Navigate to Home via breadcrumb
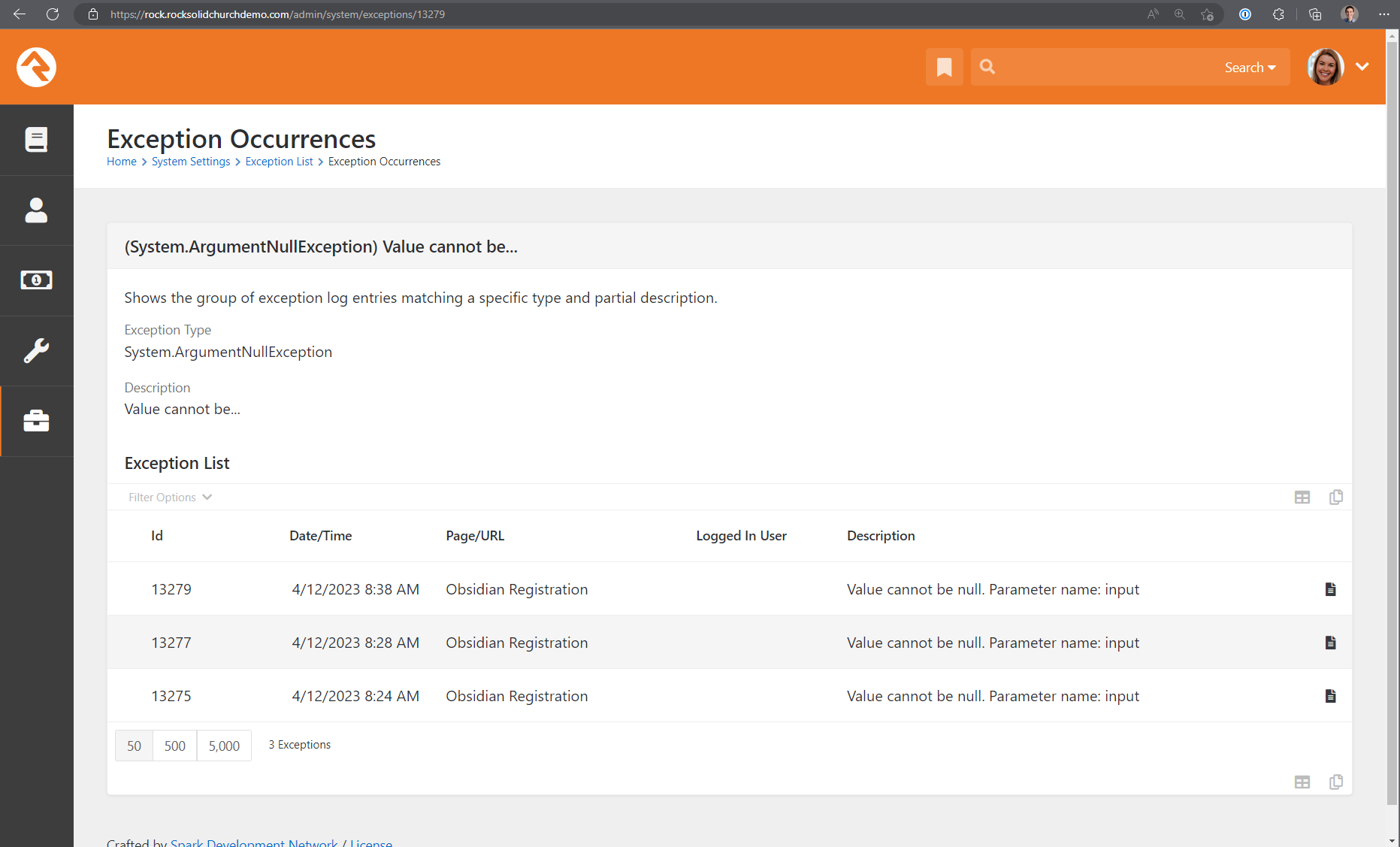Screen dimensions: 1400x847 [x=121, y=161]
